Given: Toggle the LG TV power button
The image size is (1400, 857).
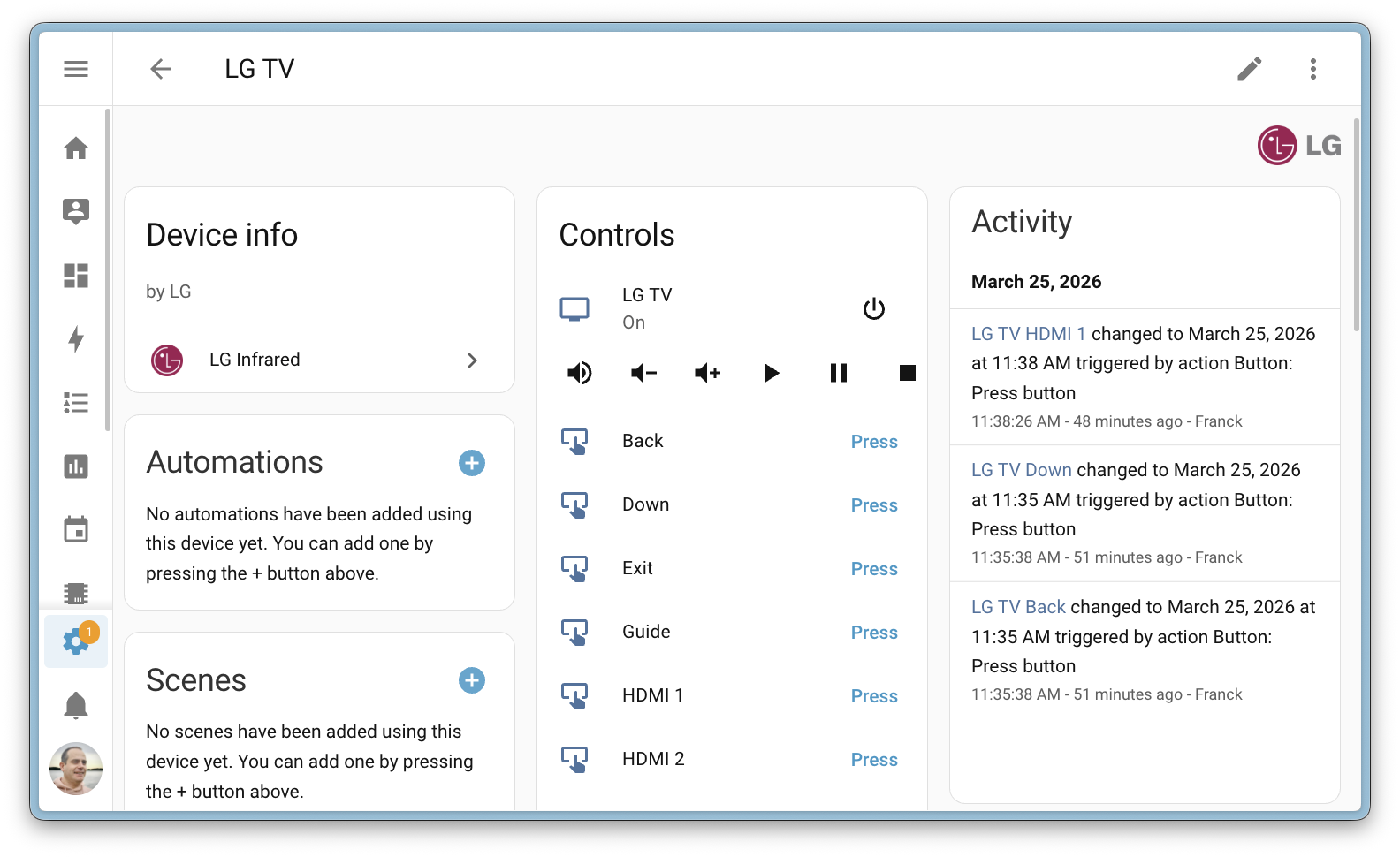Looking at the screenshot, I should [x=873, y=309].
